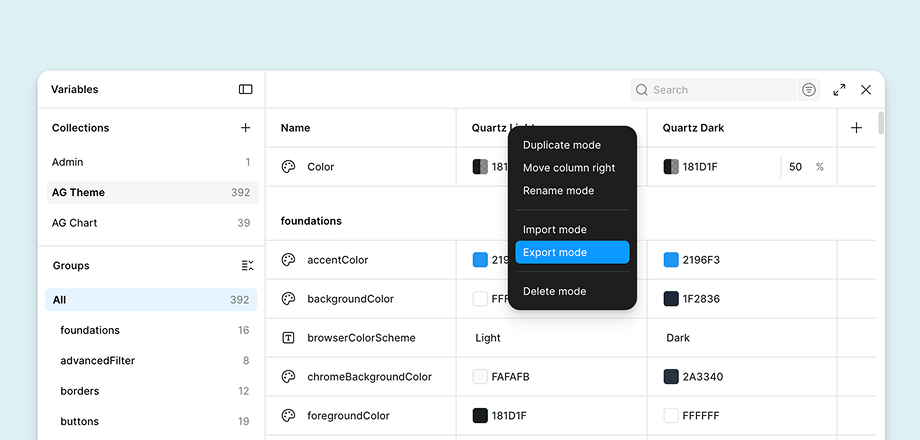Open the Quartz Dark Color row swatch

671,167
